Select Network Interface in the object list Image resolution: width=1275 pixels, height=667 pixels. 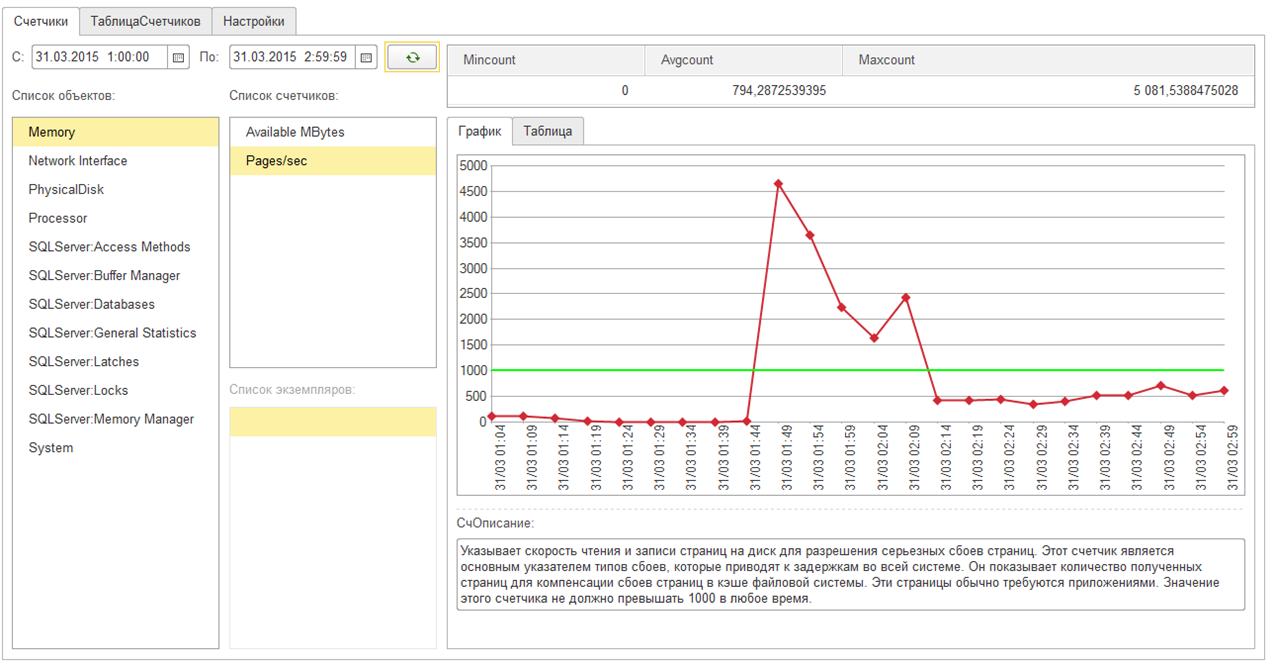coord(78,161)
